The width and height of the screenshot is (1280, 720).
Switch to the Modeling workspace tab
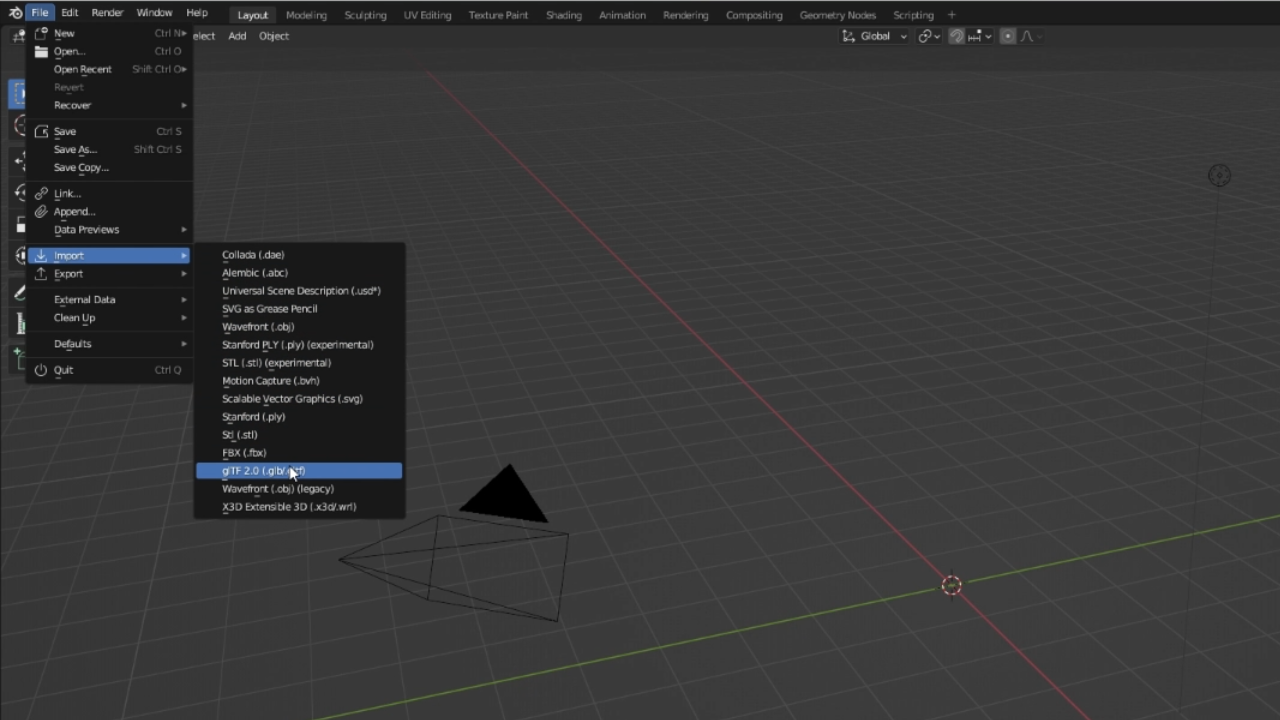point(306,15)
